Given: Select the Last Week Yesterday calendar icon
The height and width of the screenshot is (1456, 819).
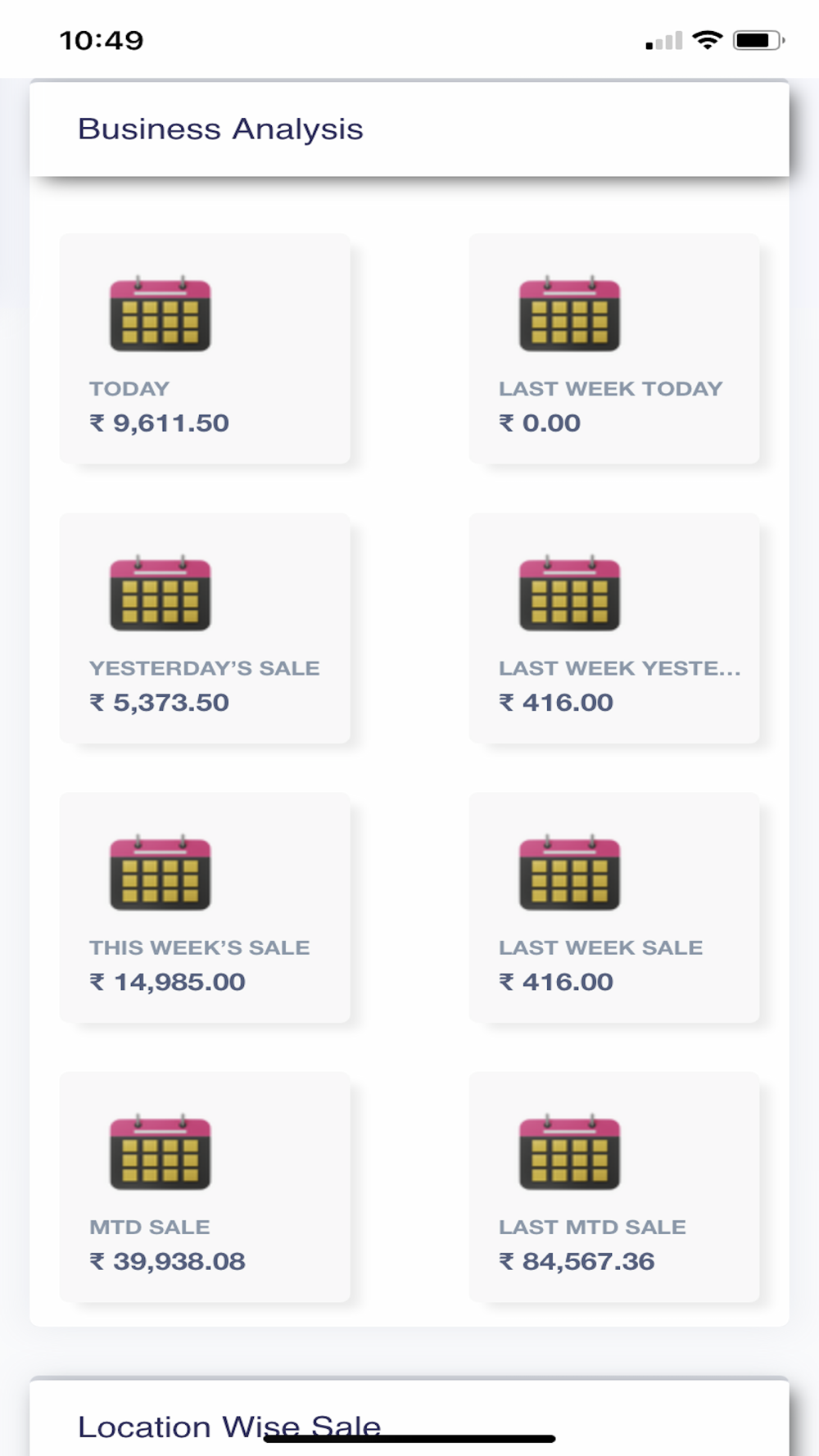Looking at the screenshot, I should [570, 594].
